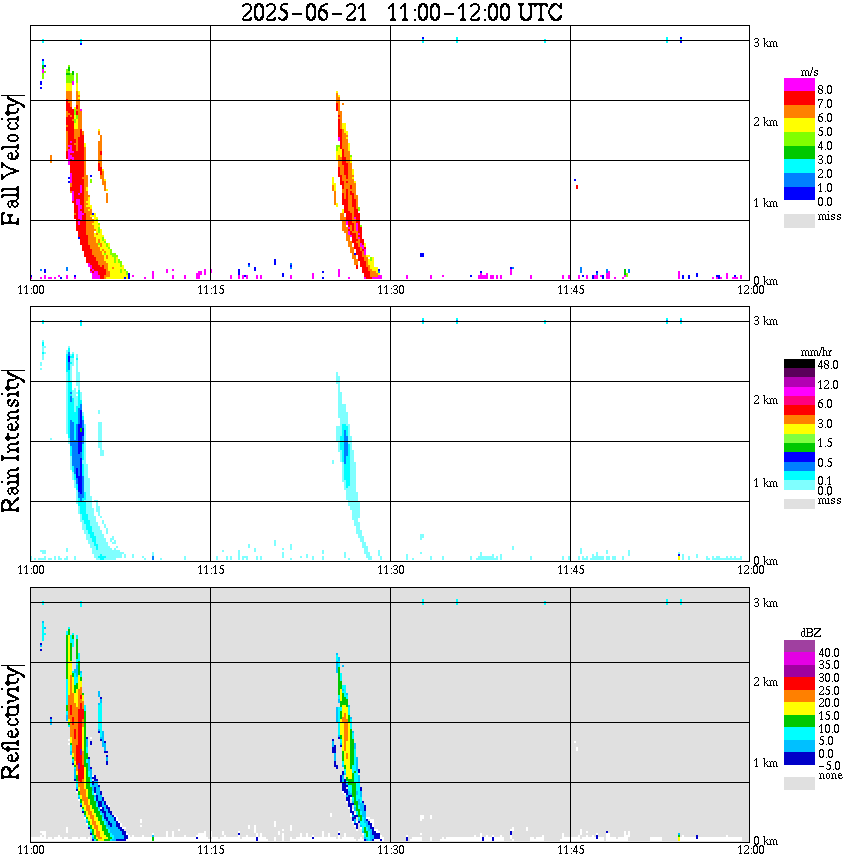Select 11:30 time tick under Reflectivity panel
Viewport: 850px width, 868px height.
[x=390, y=850]
